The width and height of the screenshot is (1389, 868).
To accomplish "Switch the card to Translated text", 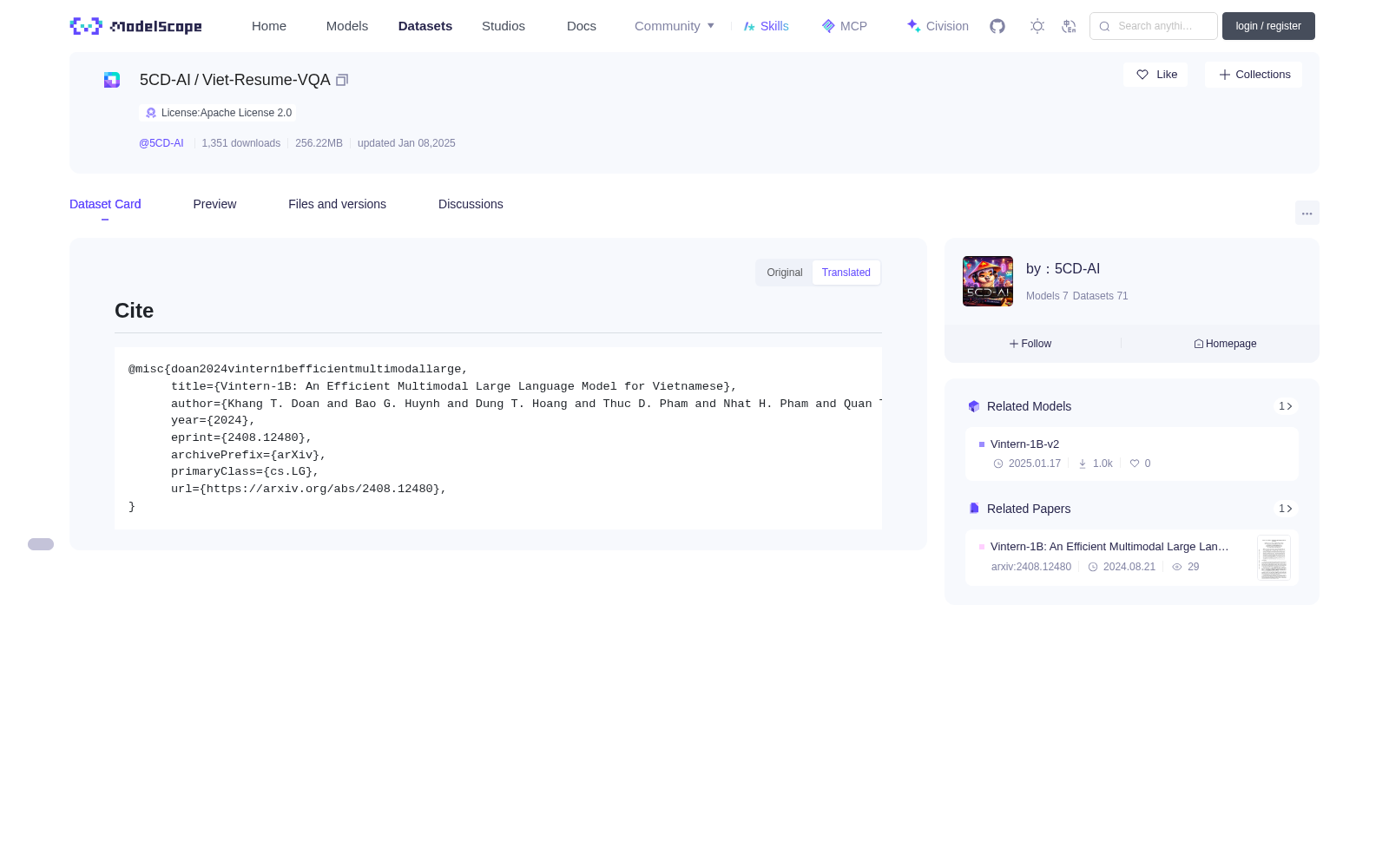I will pos(846,273).
